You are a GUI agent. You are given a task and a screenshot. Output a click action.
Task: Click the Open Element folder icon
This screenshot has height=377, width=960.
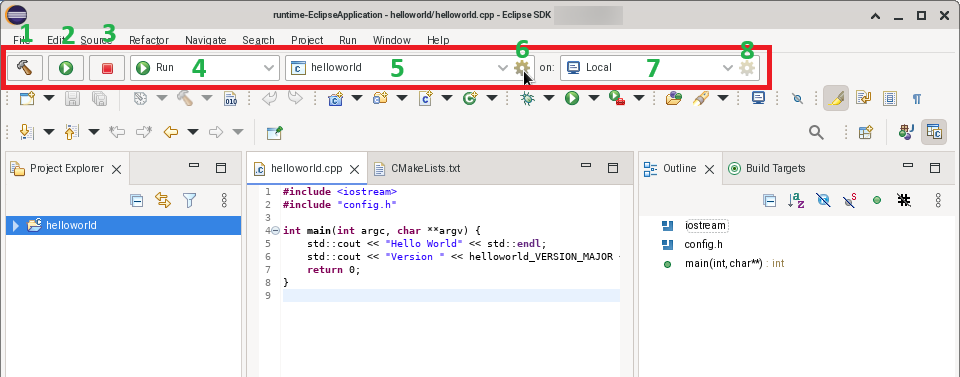coord(674,98)
